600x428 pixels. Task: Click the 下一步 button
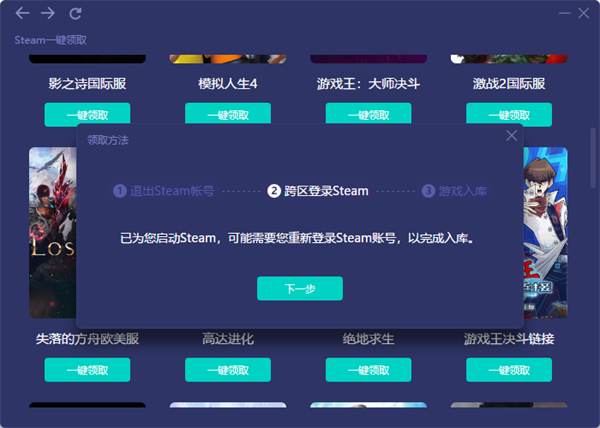(x=300, y=288)
